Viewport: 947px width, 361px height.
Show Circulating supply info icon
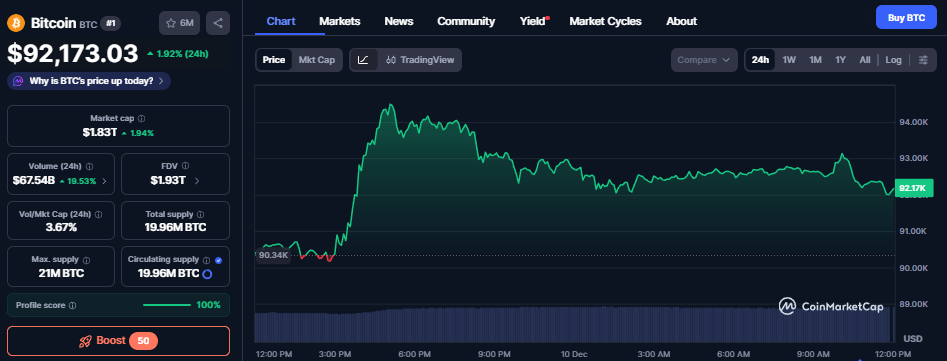(207, 260)
